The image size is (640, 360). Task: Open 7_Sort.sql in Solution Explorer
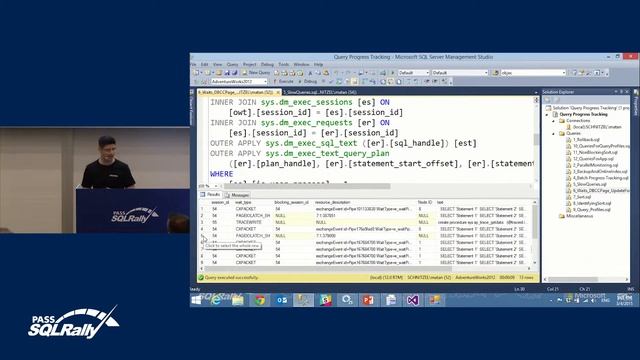tap(579, 197)
